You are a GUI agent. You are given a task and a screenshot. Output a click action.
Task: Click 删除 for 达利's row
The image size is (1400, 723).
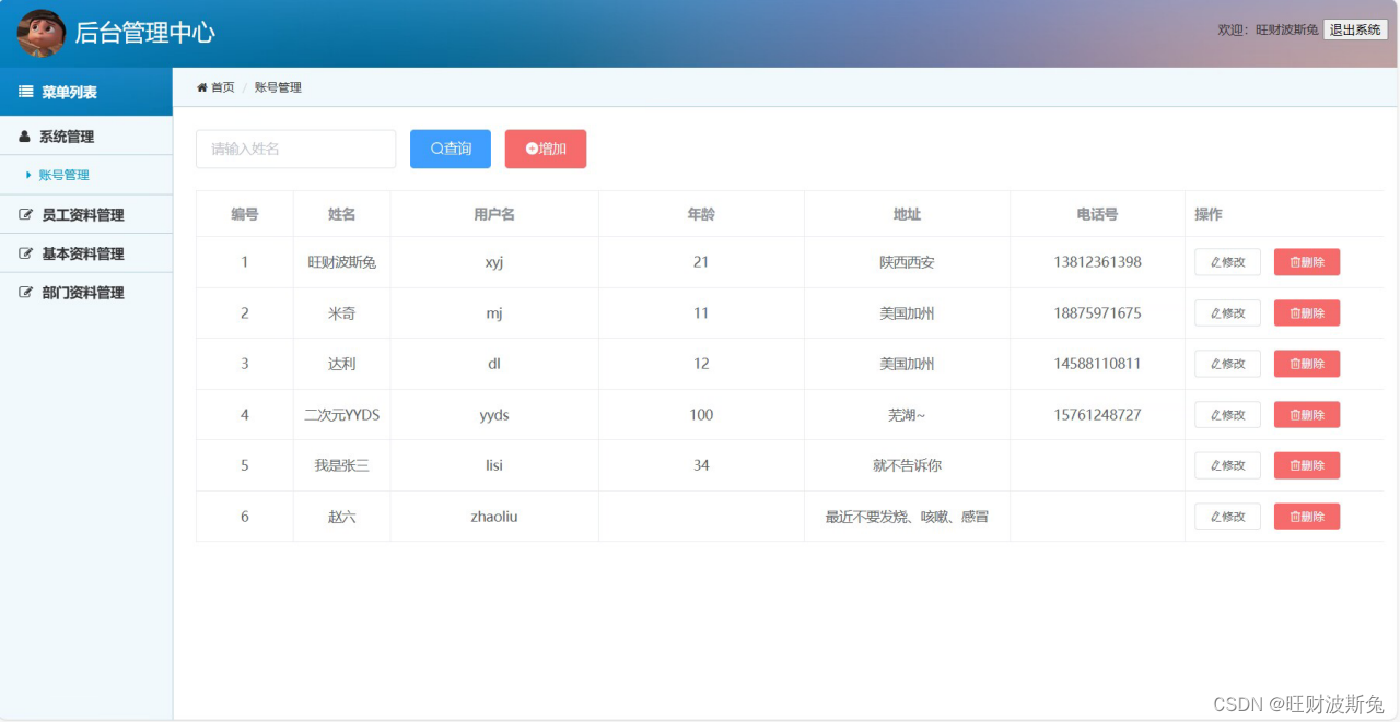click(x=1306, y=363)
